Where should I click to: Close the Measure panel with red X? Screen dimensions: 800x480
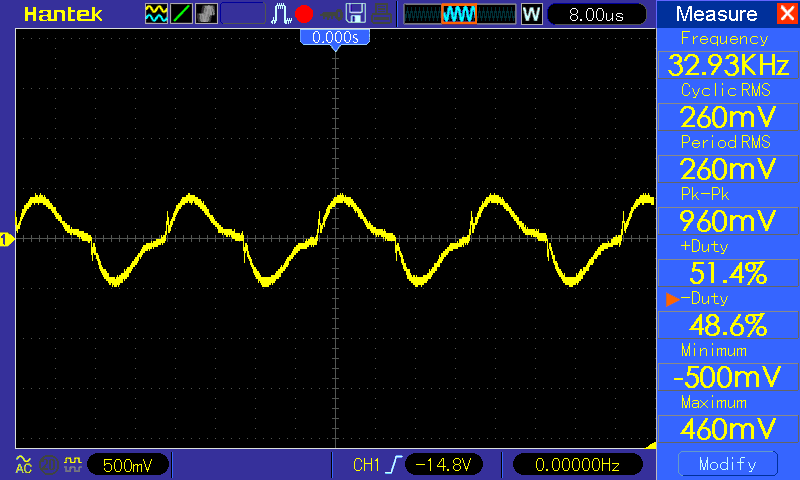click(787, 13)
